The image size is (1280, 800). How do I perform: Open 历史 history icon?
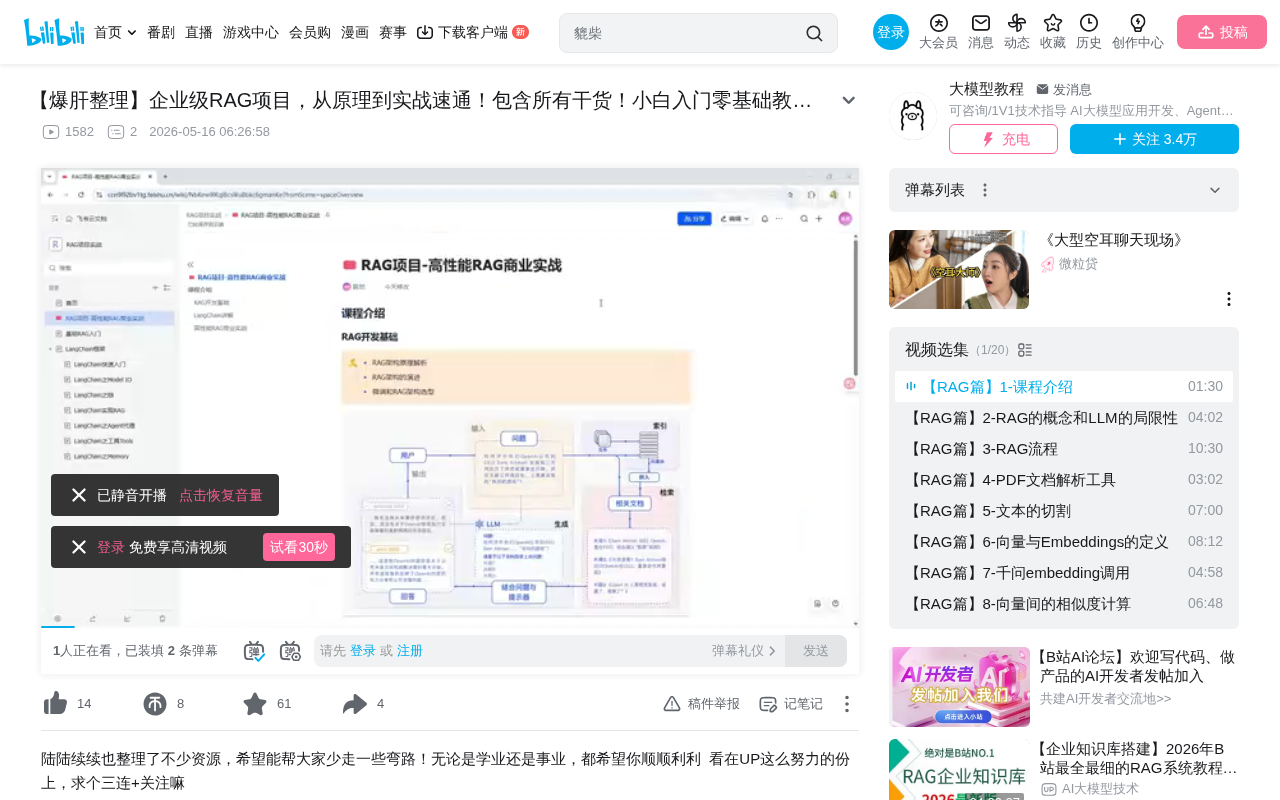coord(1089,23)
